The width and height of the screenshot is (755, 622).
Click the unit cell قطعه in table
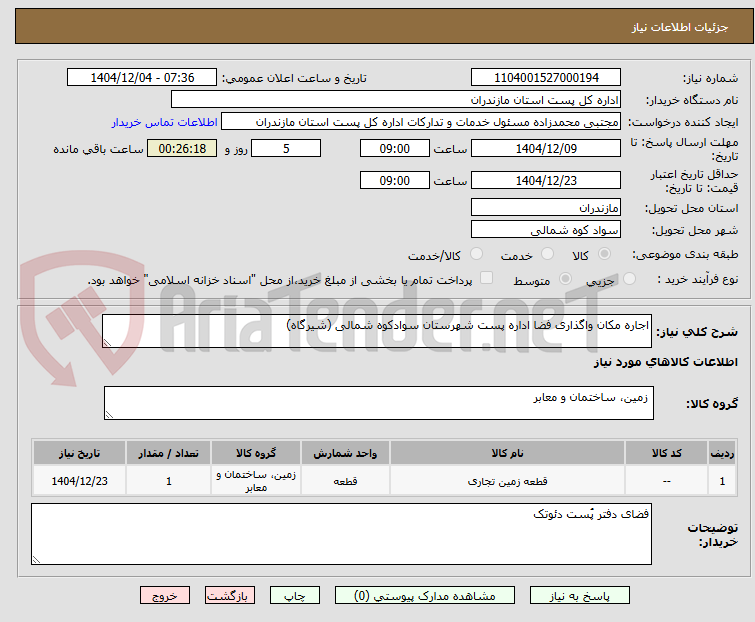[x=345, y=481]
